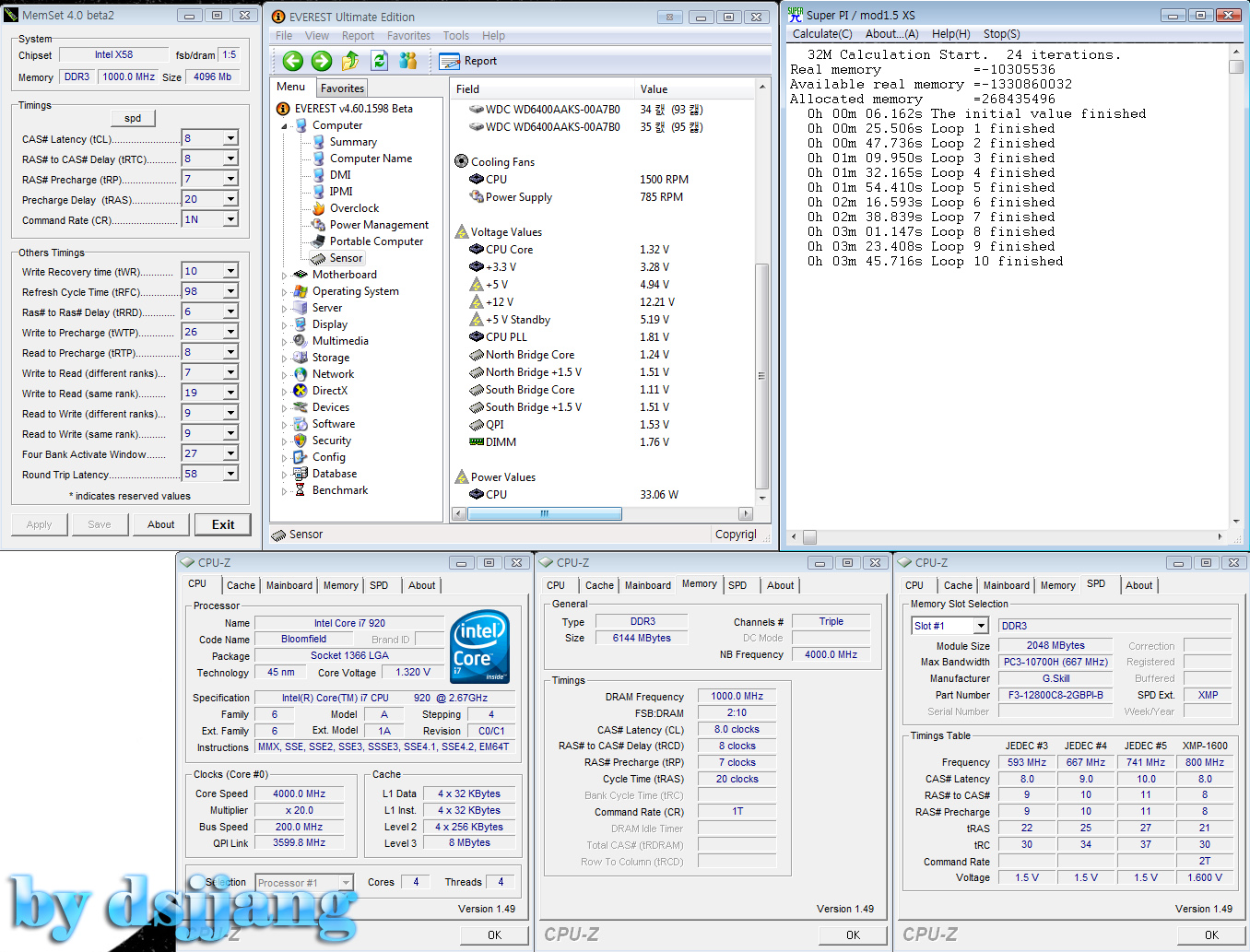Click the Report toolbar icon in EVEREST
This screenshot has width=1250, height=952.
[449, 61]
